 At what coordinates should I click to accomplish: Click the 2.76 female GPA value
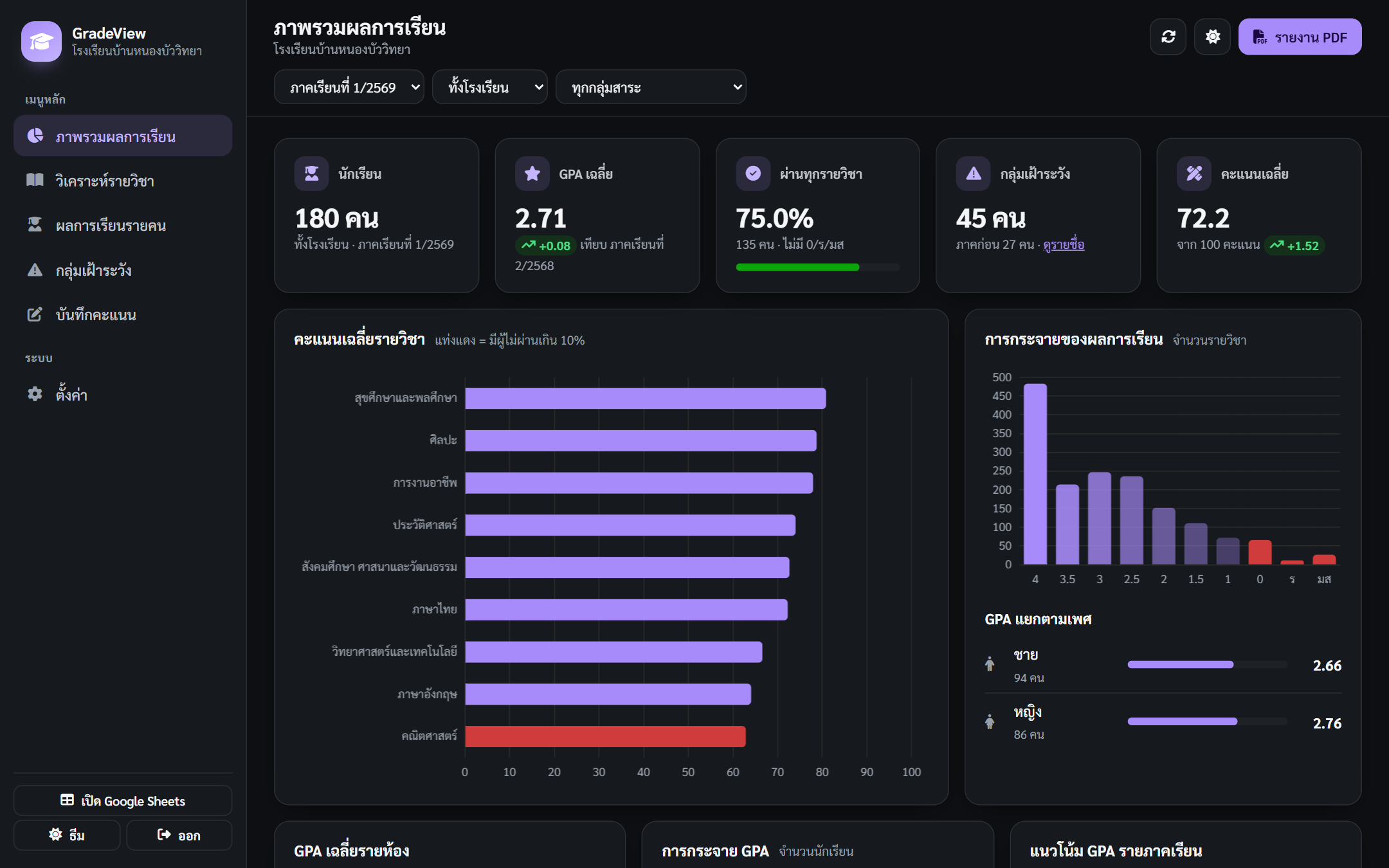tap(1327, 723)
